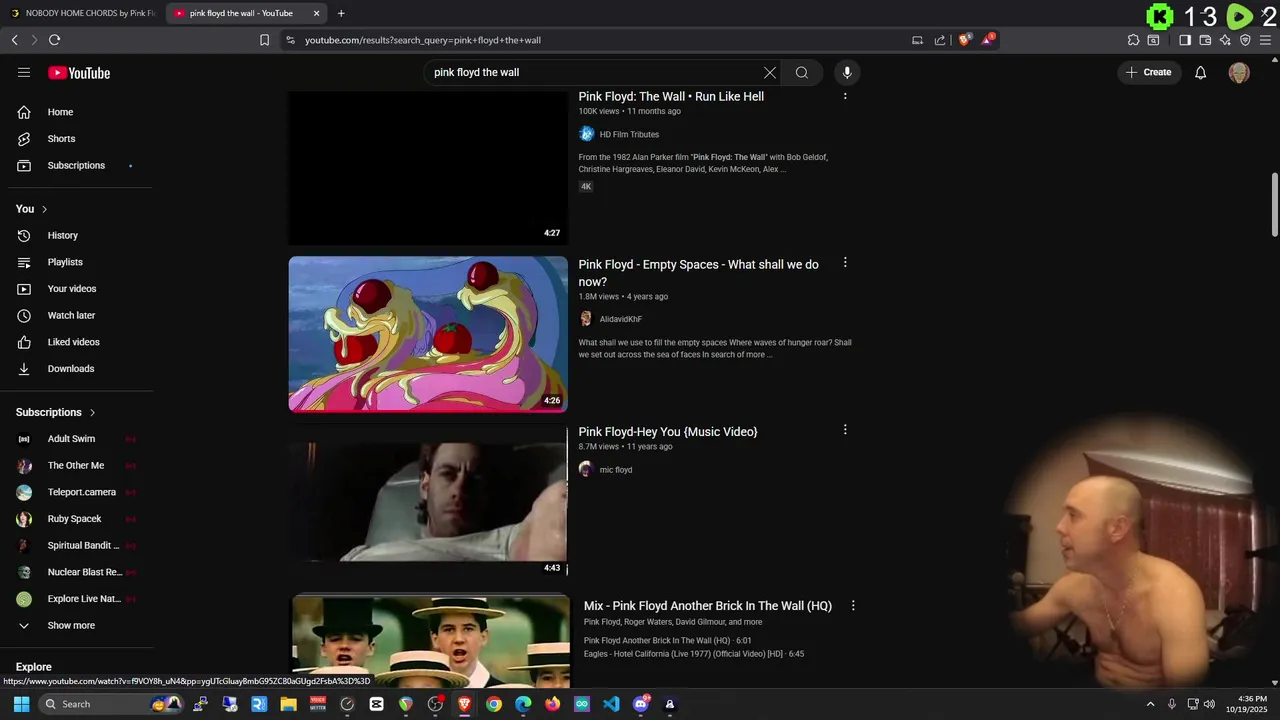Open more options for Empty Spaces video
Image resolution: width=1280 pixels, height=720 pixels.
point(845,263)
